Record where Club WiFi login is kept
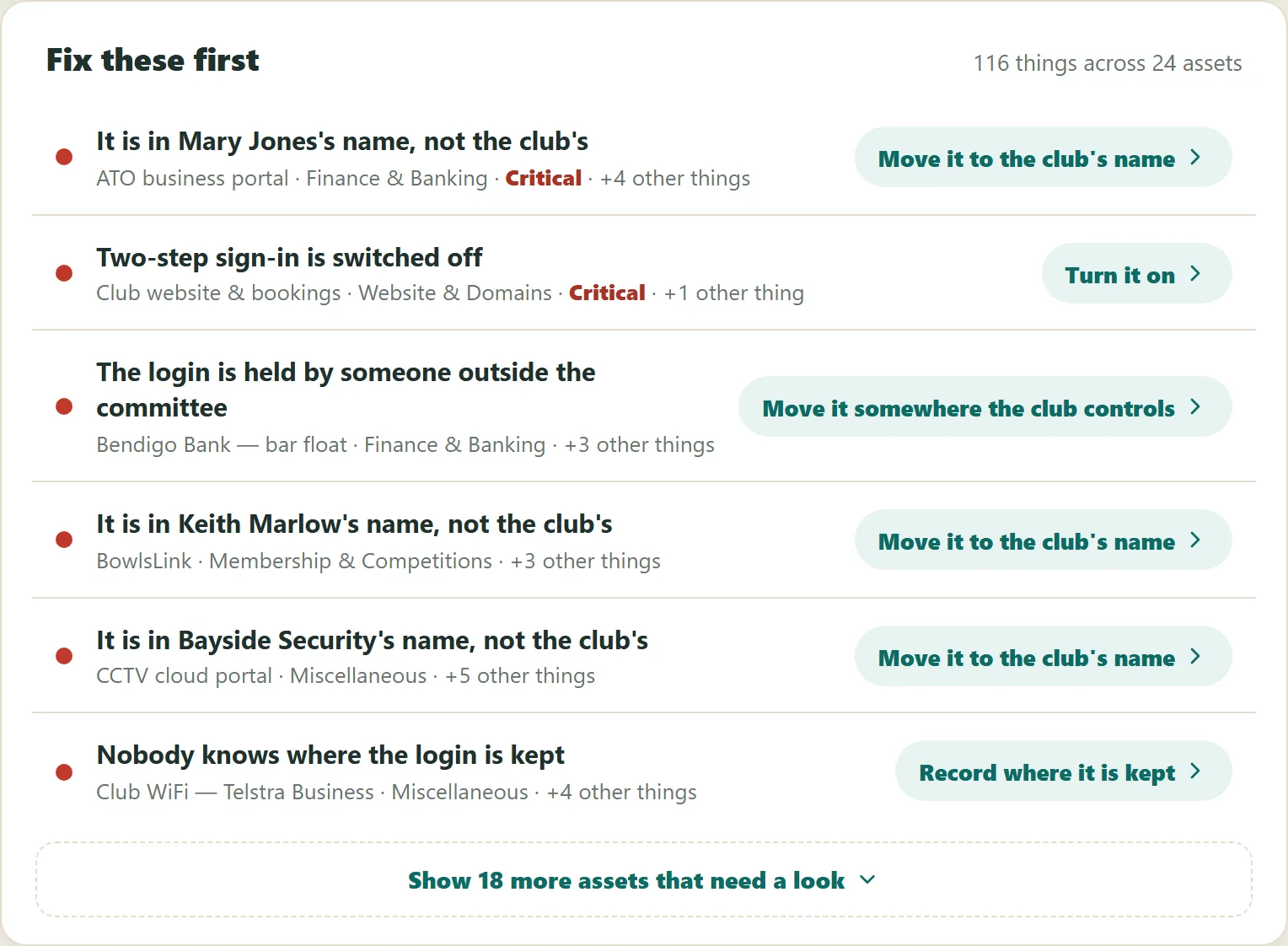 pyautogui.click(x=1064, y=771)
